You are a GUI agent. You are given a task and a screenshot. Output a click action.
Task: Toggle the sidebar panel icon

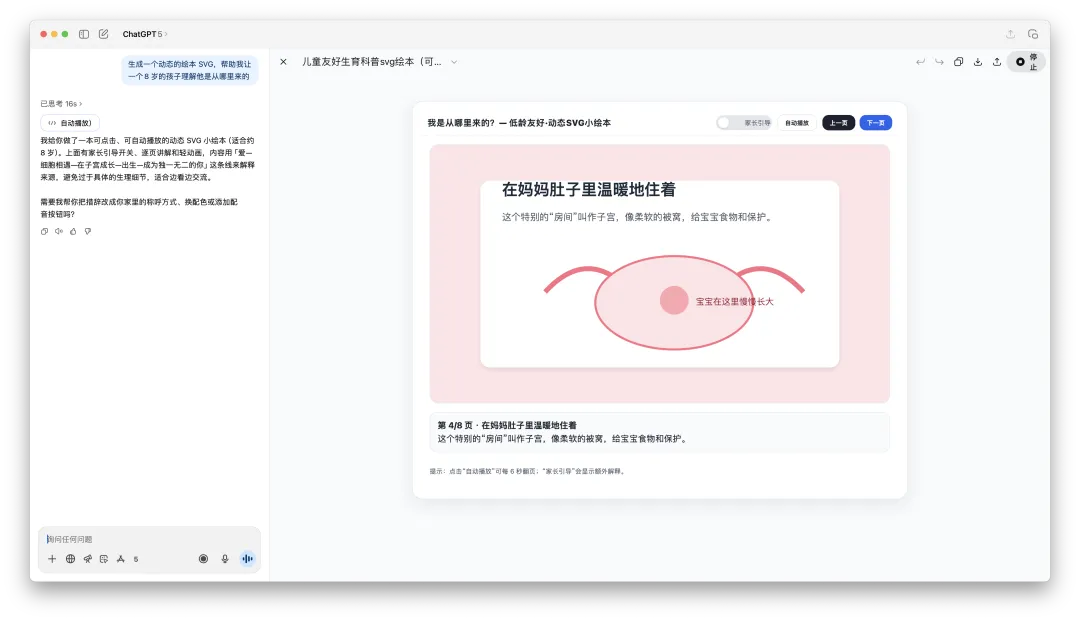tap(84, 34)
